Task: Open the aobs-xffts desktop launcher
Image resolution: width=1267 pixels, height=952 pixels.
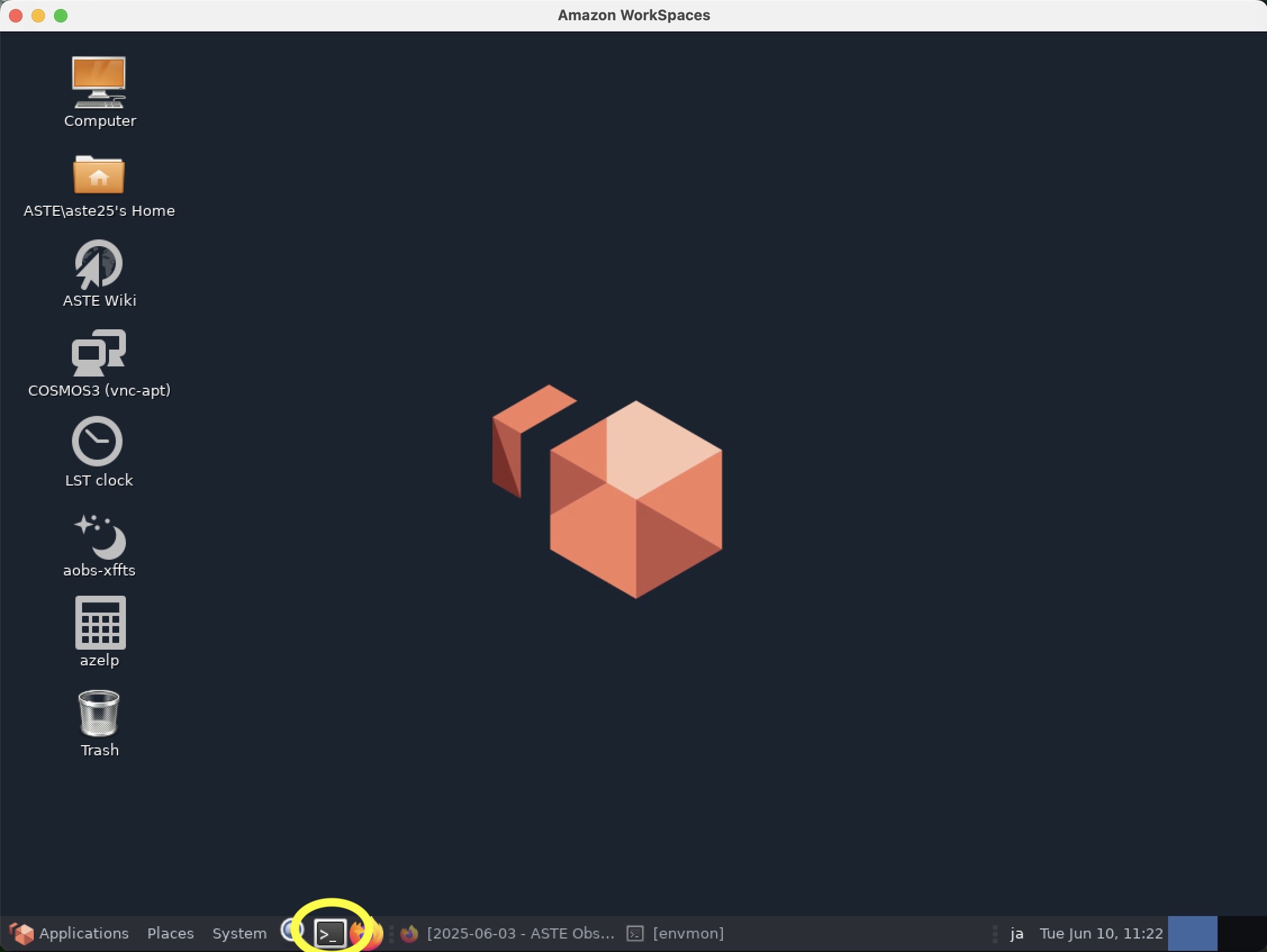Action: point(99,536)
